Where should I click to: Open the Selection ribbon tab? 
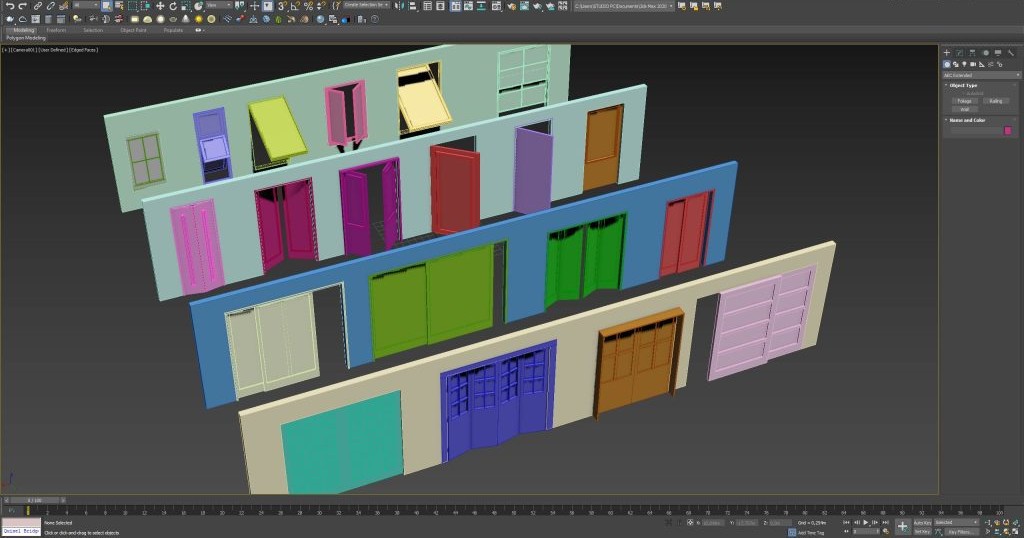click(93, 30)
